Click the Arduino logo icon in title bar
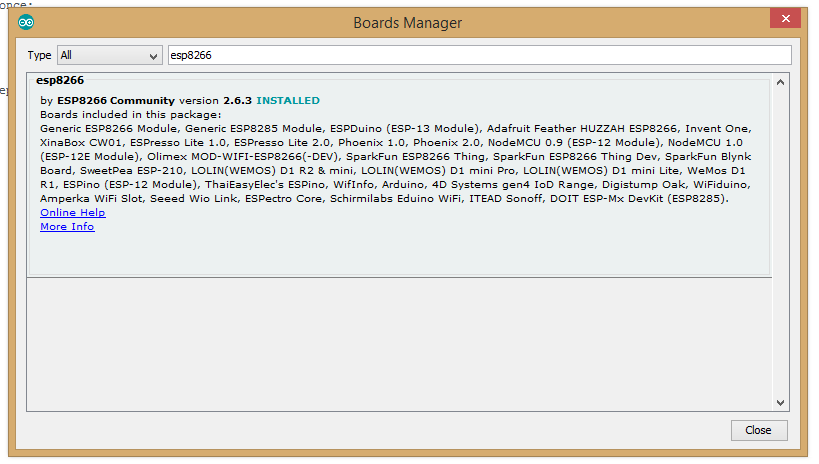The width and height of the screenshot is (819, 464). (26, 22)
